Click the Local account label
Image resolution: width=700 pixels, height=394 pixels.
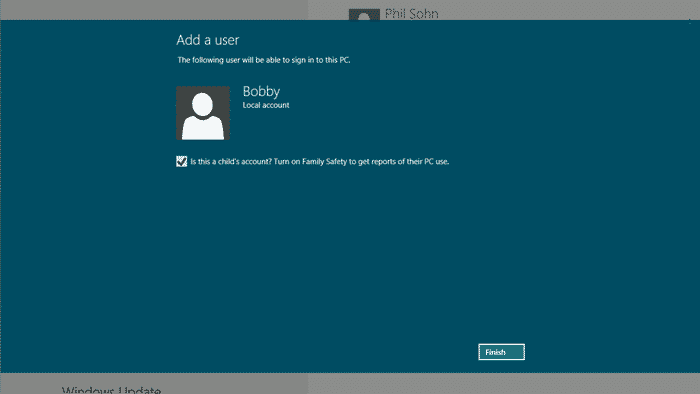click(266, 105)
